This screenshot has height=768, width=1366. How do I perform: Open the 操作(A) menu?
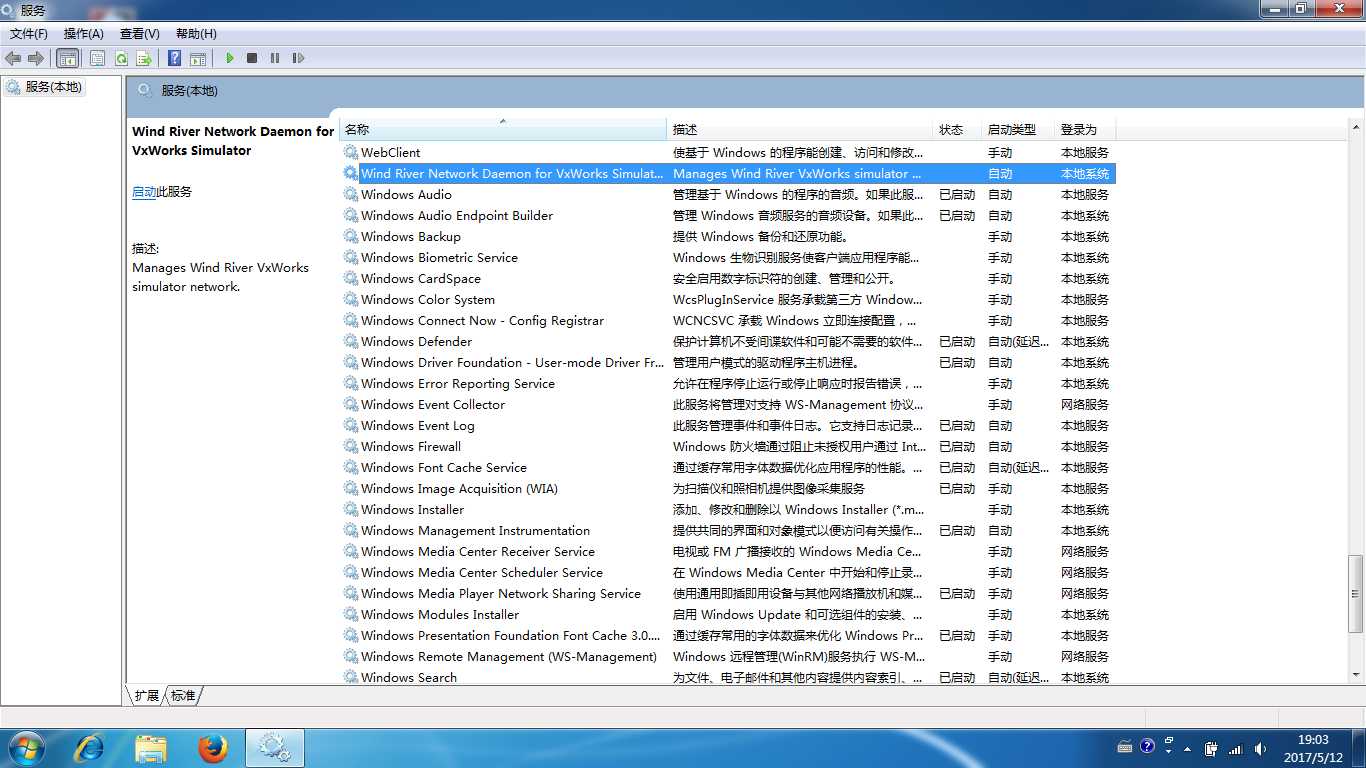(x=84, y=34)
